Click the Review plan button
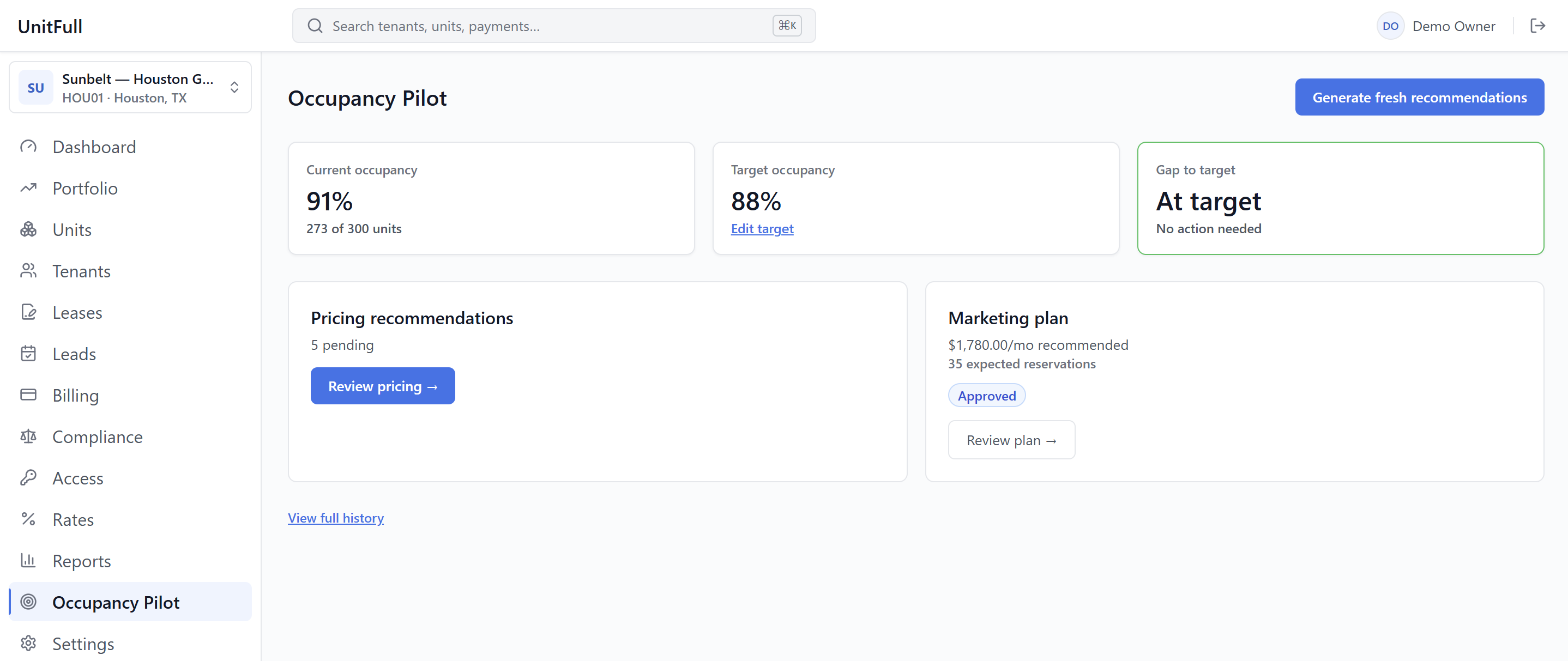The width and height of the screenshot is (1568, 661). coord(1011,439)
